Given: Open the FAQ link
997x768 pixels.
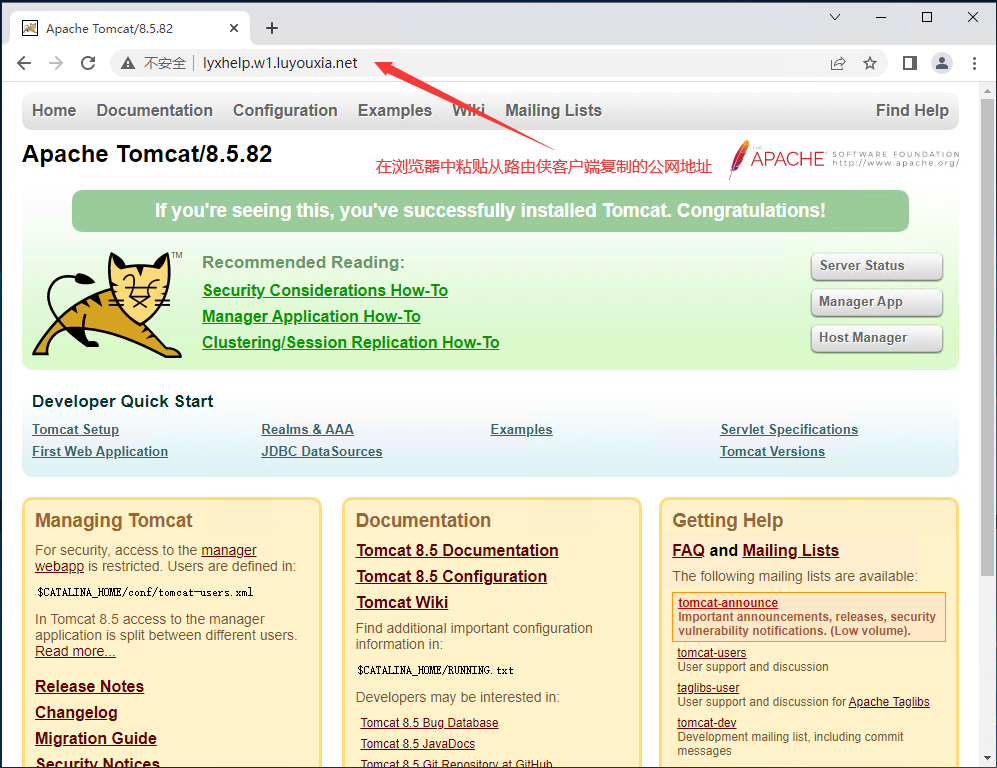Looking at the screenshot, I should 689,551.
